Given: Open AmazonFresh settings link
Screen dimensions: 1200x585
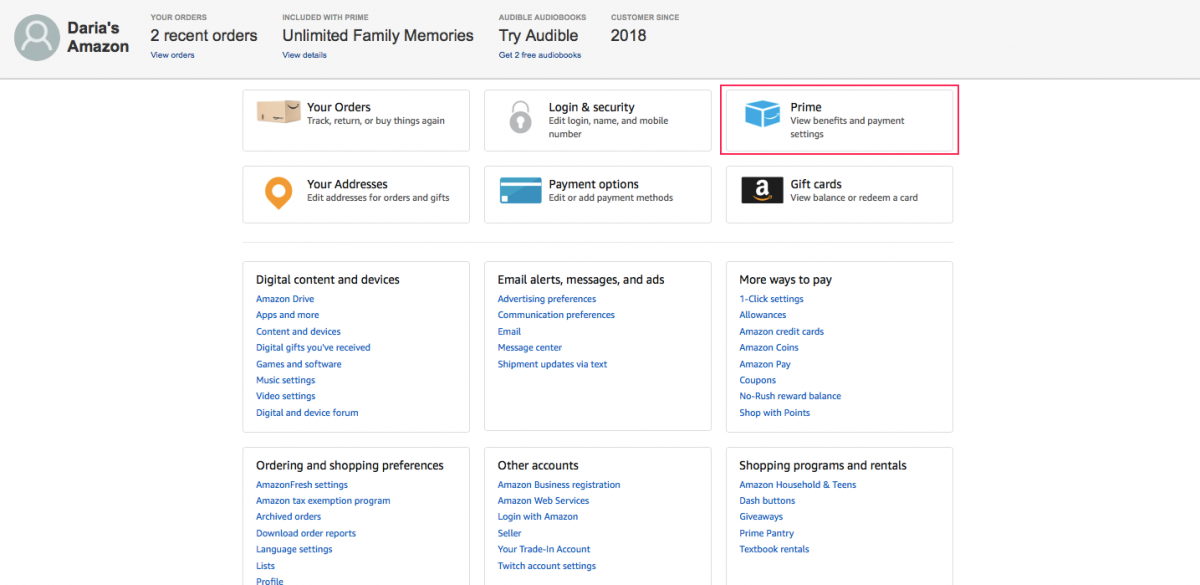Looking at the screenshot, I should click(x=302, y=485).
